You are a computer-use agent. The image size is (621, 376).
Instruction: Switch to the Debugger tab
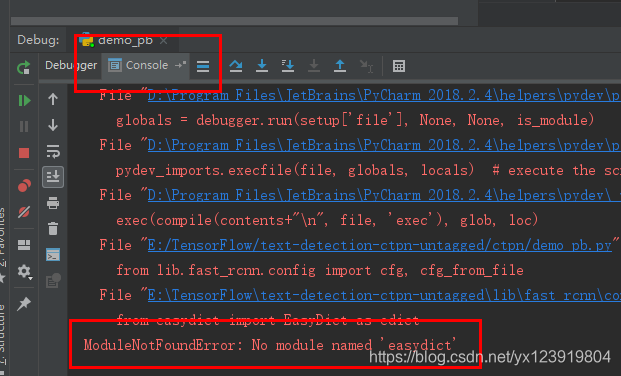click(71, 65)
